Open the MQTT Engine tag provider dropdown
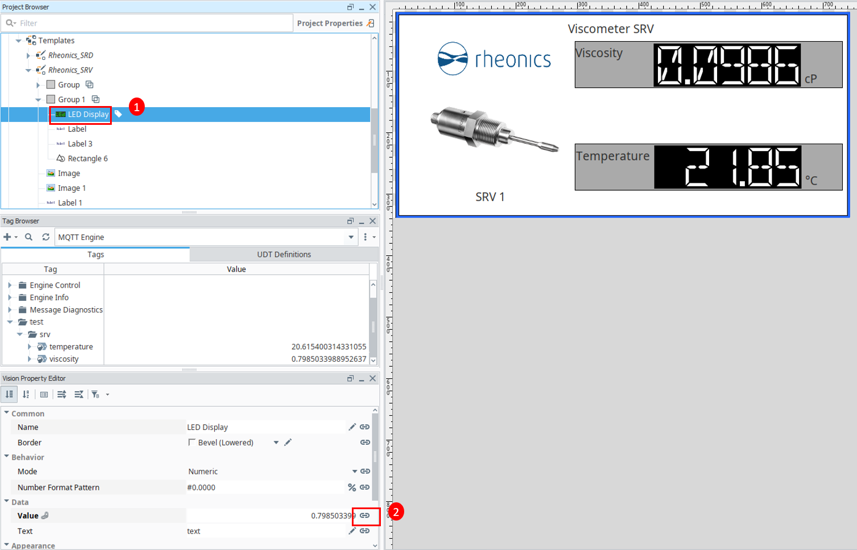Image resolution: width=857 pixels, height=550 pixels. [351, 237]
